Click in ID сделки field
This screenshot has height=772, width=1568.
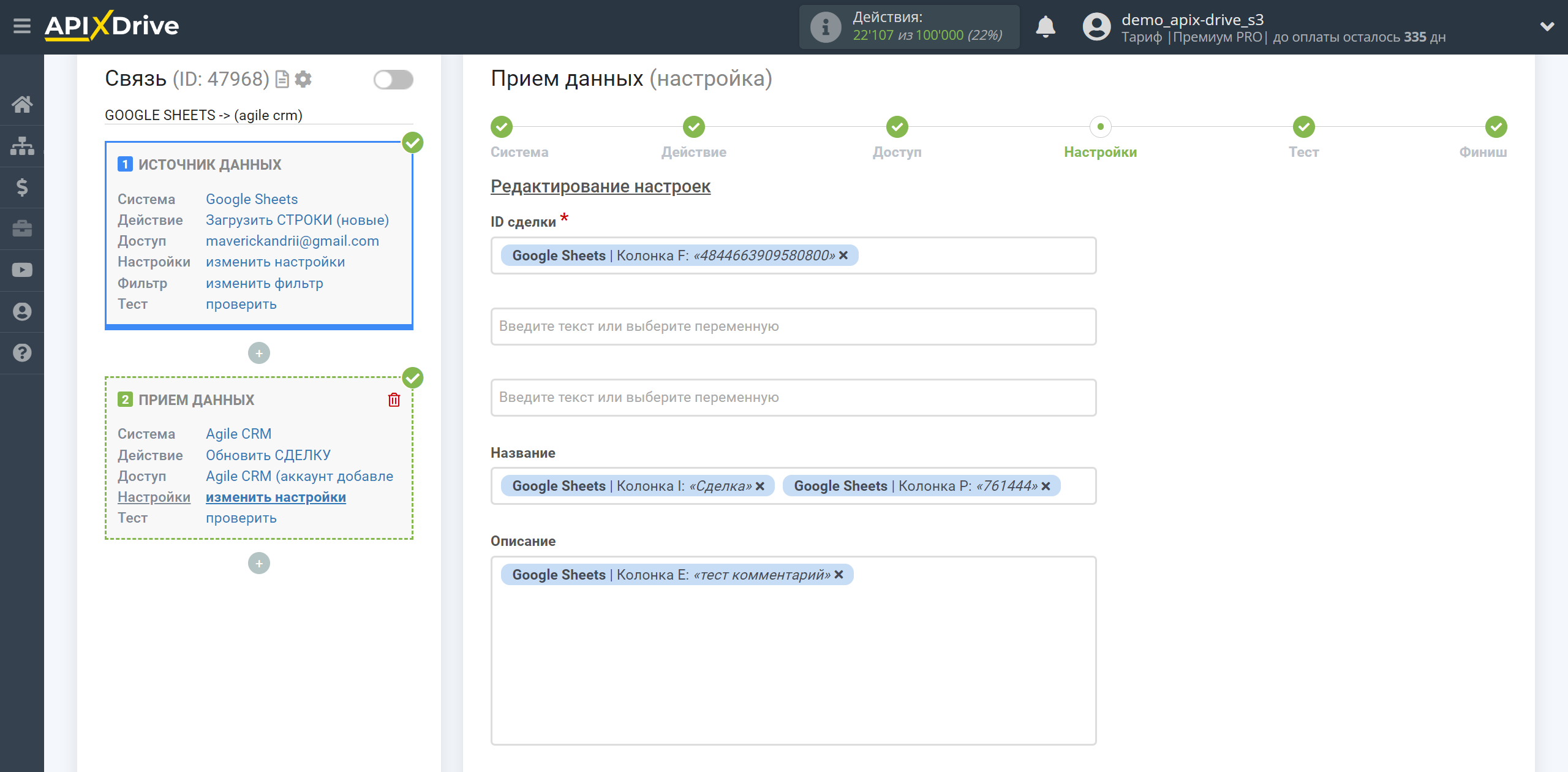click(793, 255)
